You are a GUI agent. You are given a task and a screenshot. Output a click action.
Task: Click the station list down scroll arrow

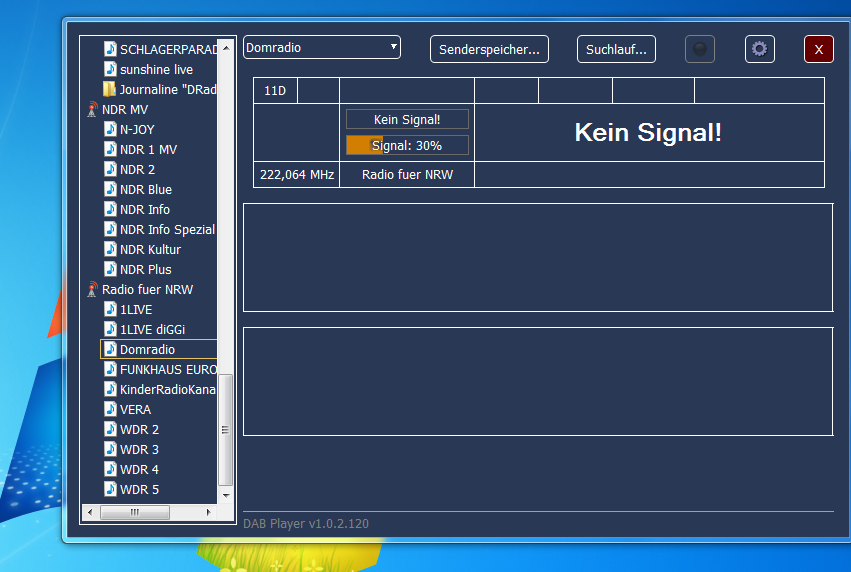tap(226, 495)
